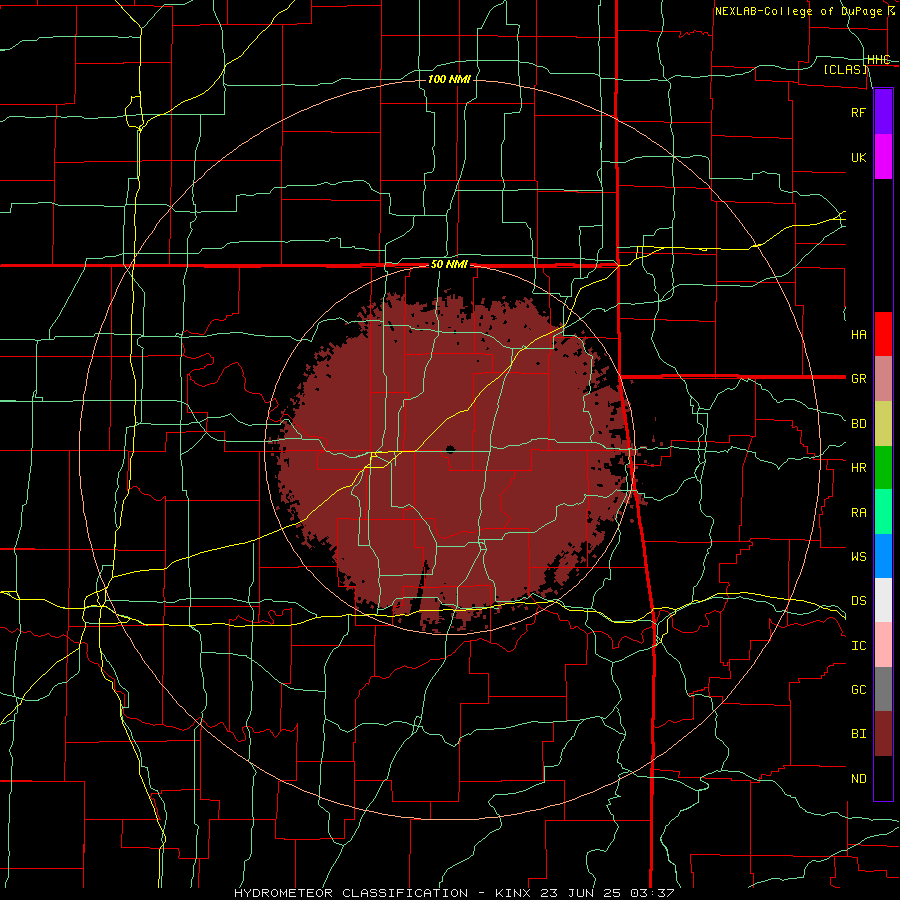Click the ND black legend swatch
This screenshot has width=900, height=900.
[883, 778]
